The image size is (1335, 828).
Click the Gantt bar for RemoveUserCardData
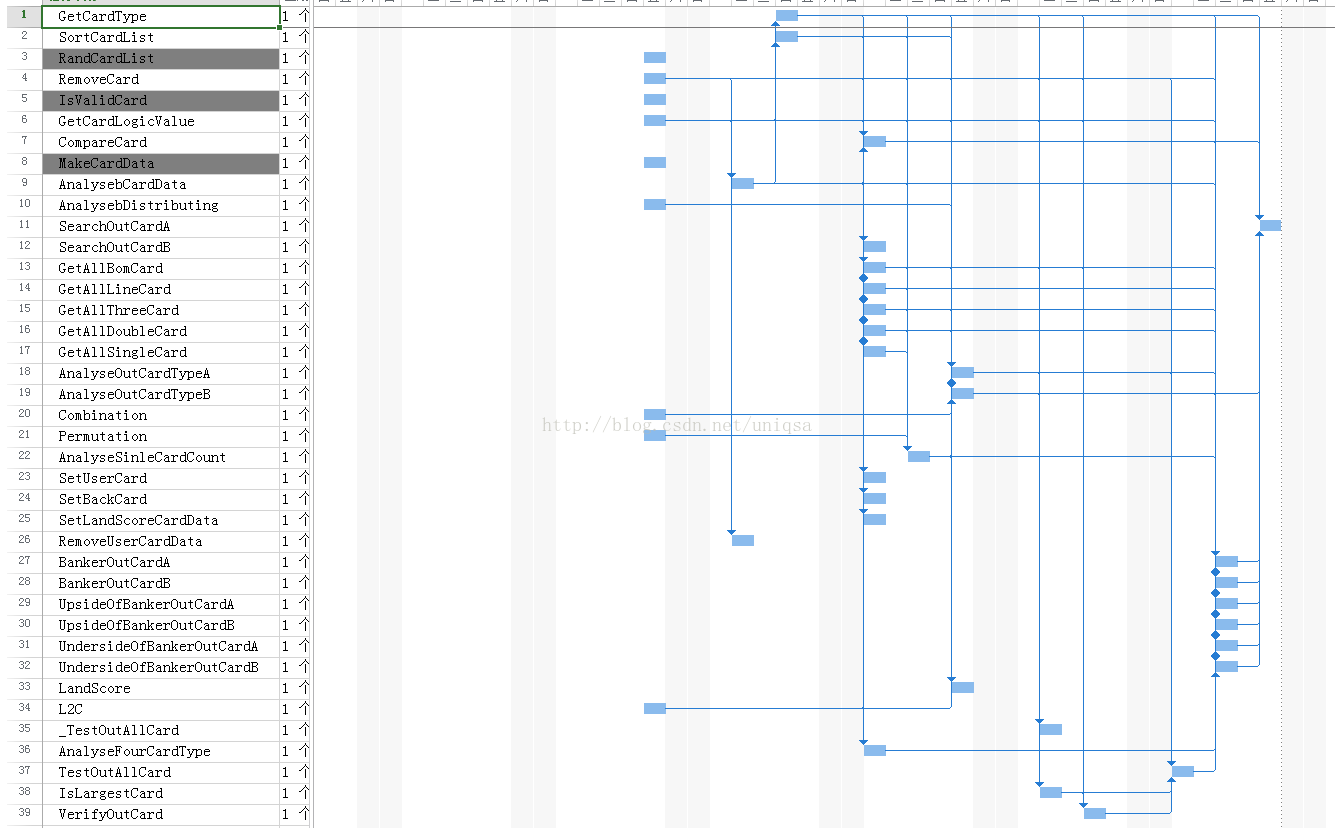click(x=743, y=540)
